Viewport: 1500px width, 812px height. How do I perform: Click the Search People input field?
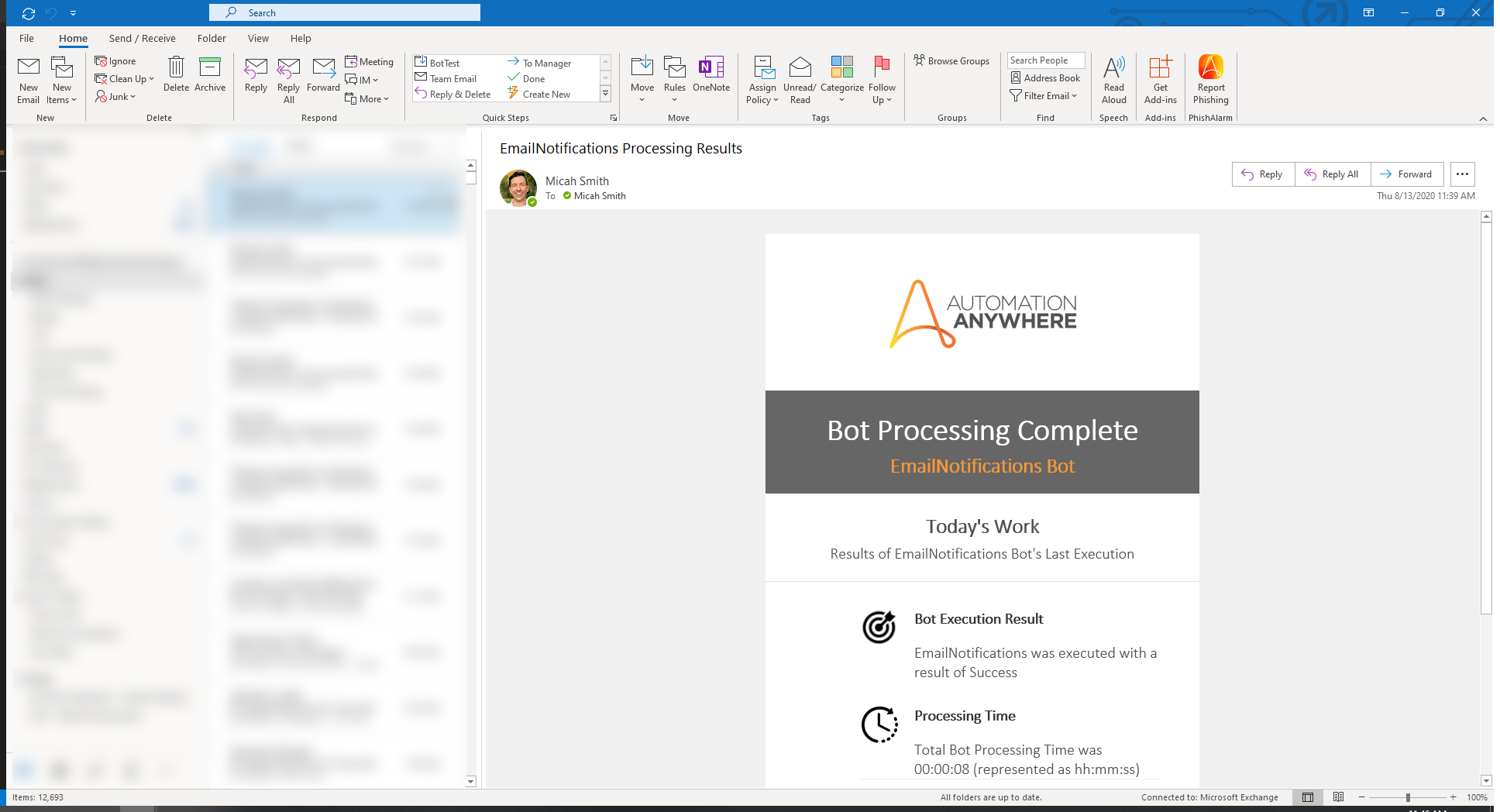click(x=1045, y=60)
